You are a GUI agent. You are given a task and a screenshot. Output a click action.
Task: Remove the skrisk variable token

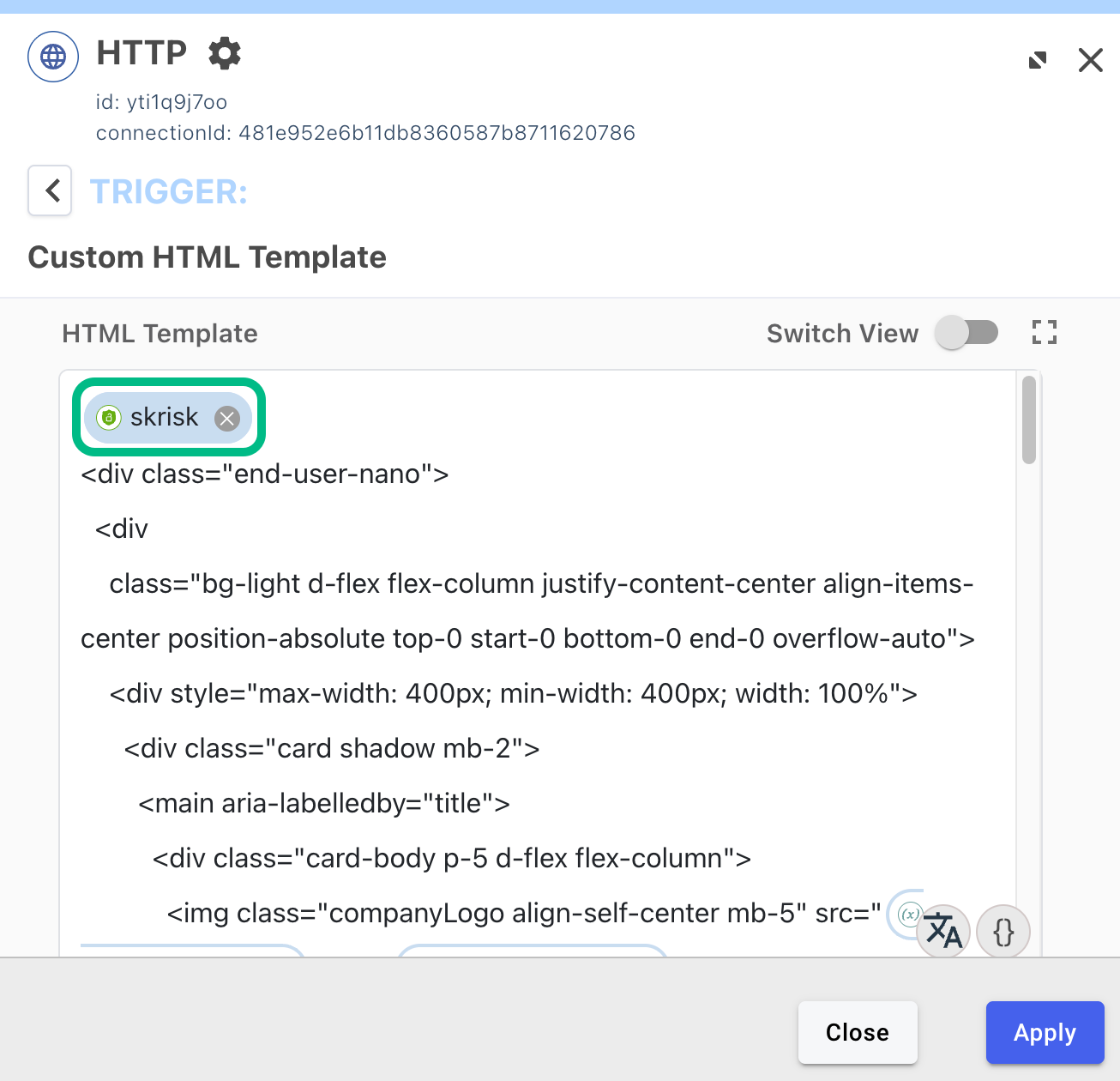coord(227,418)
